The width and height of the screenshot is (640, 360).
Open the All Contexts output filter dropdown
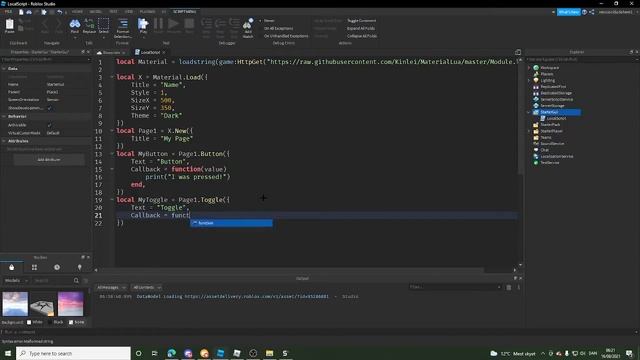[147, 287]
